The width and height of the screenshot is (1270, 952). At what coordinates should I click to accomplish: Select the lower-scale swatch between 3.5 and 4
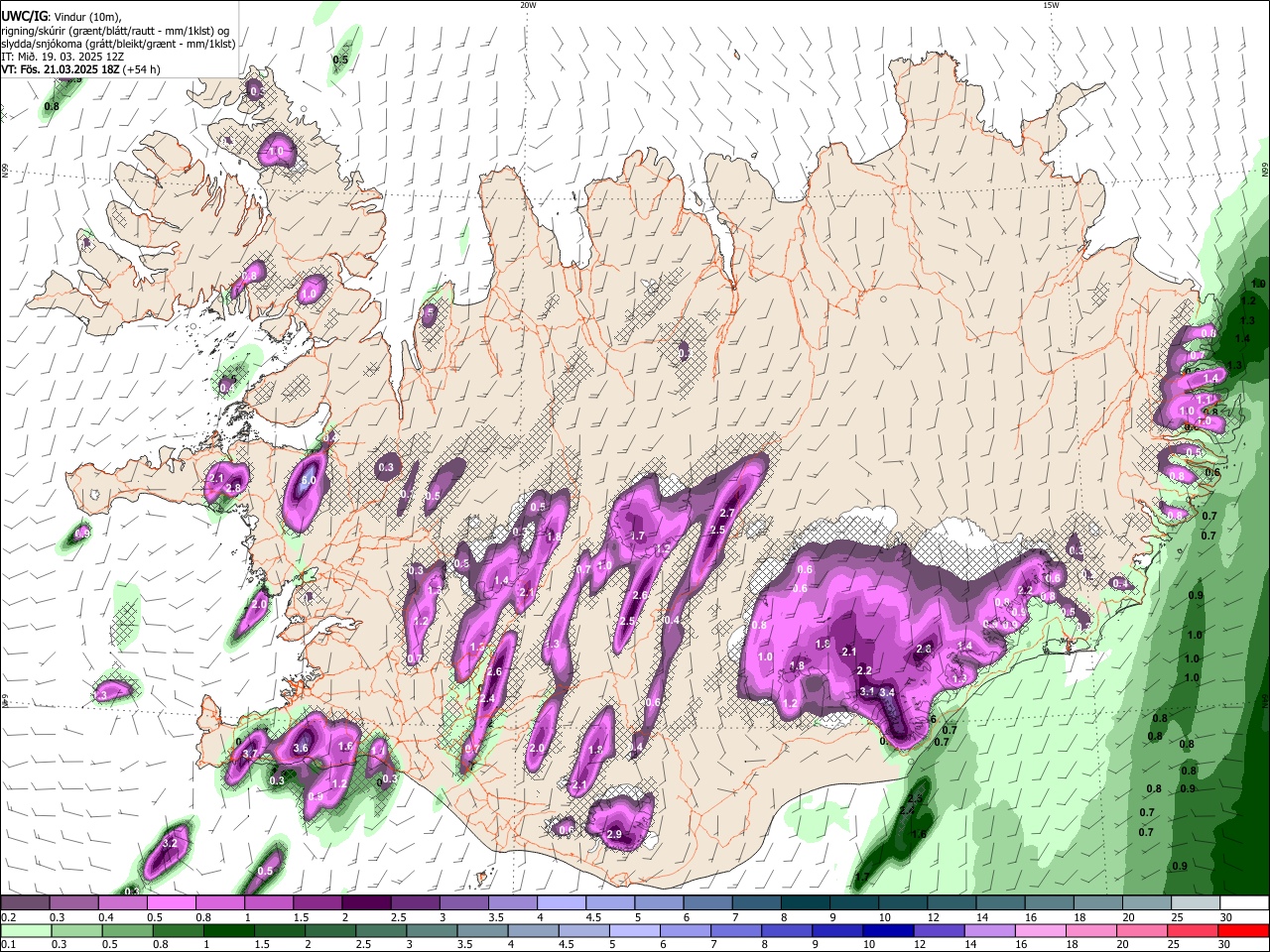coord(481,931)
